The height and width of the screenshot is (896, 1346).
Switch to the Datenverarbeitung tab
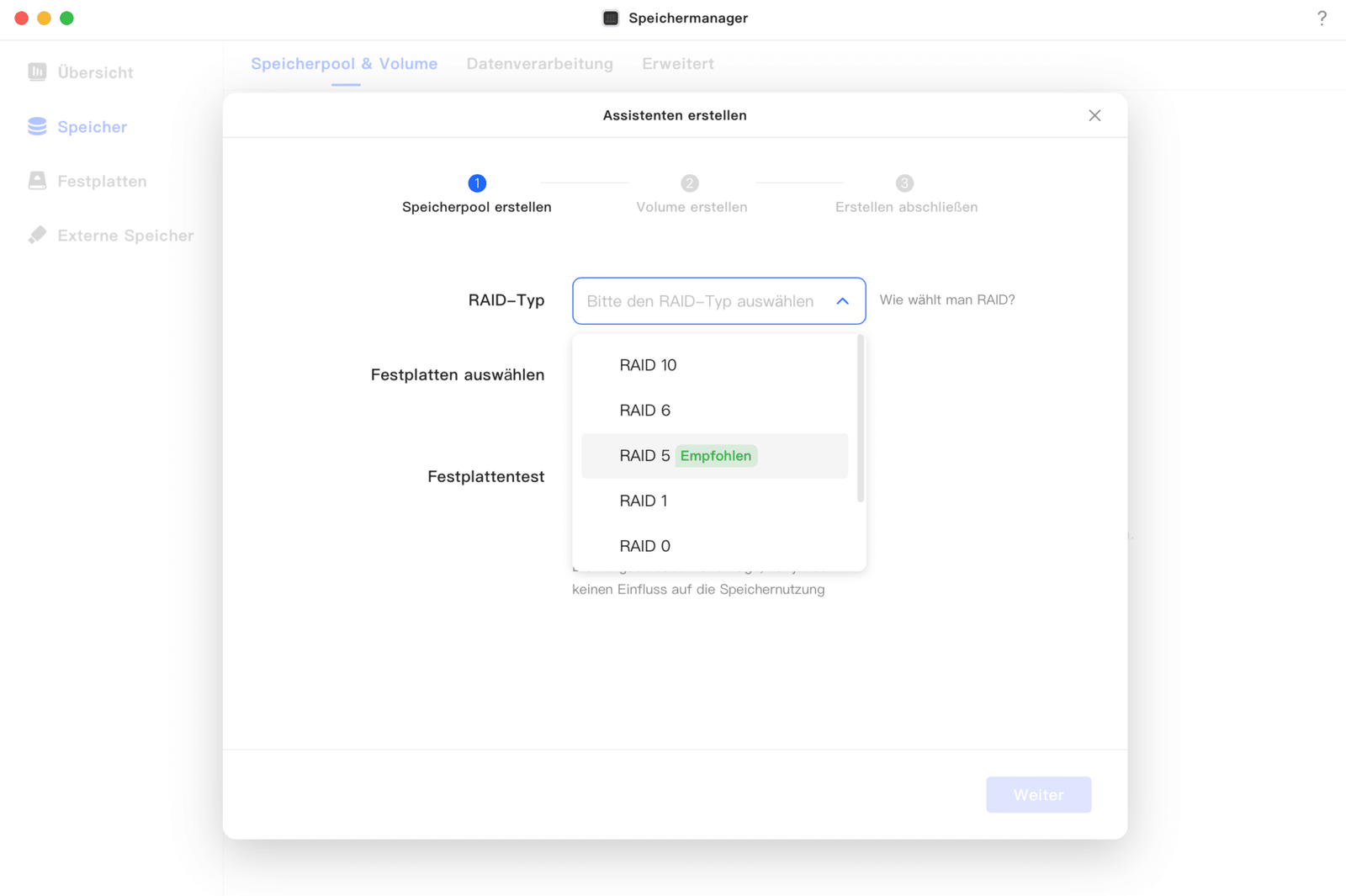pos(539,64)
